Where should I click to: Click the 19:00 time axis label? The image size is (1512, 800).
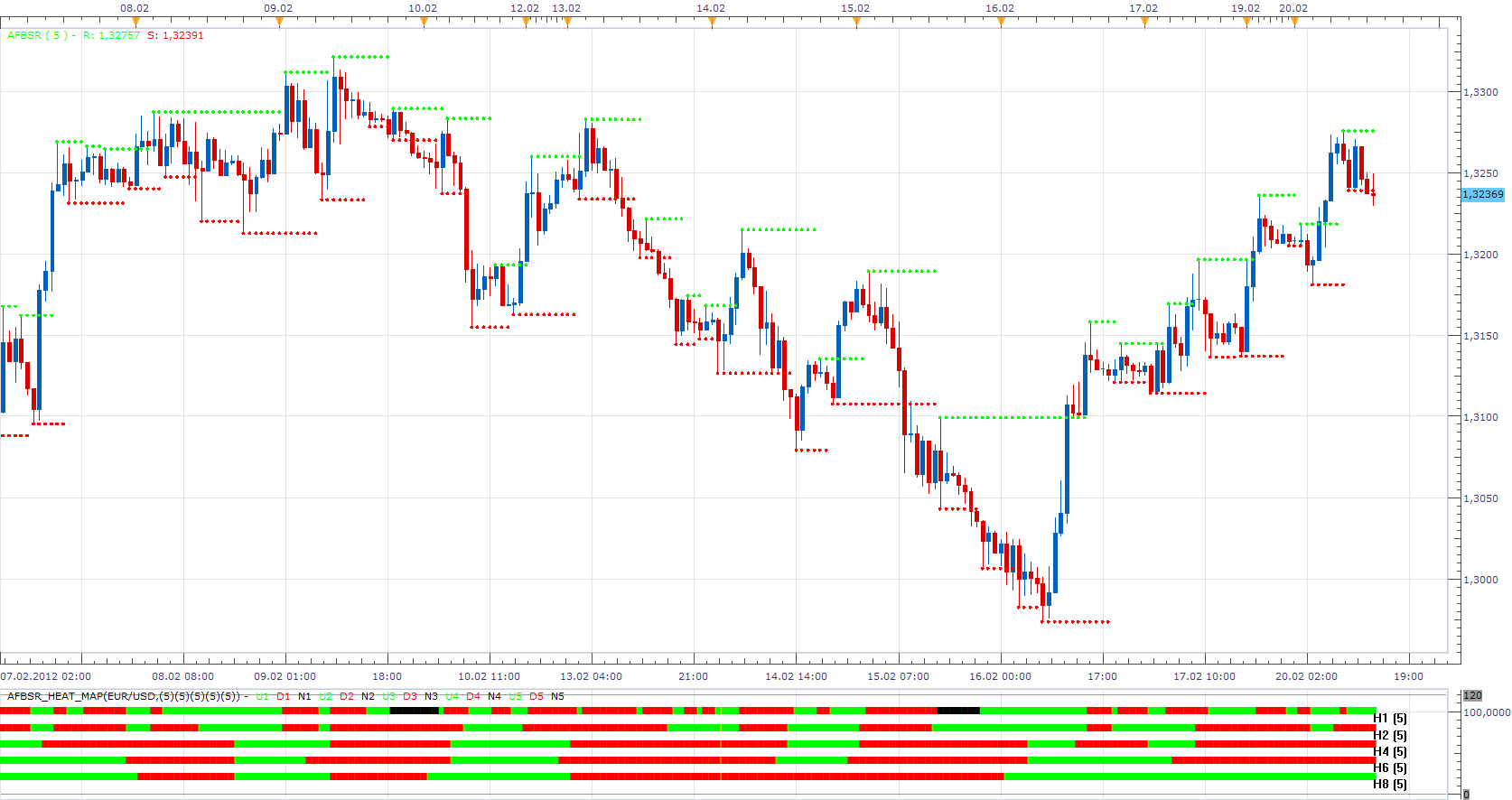click(x=1408, y=676)
